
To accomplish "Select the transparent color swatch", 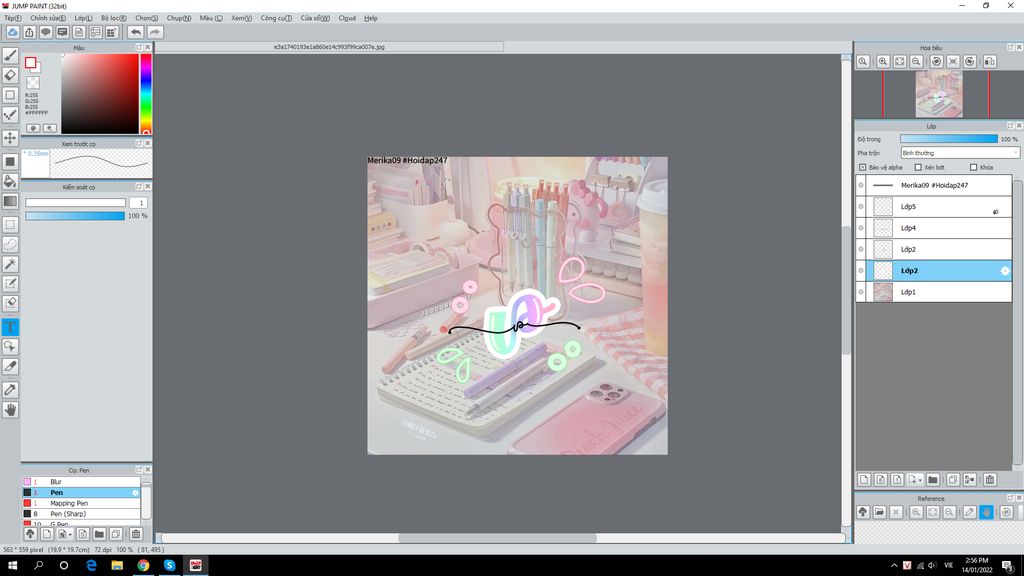I will pyautogui.click(x=33, y=82).
